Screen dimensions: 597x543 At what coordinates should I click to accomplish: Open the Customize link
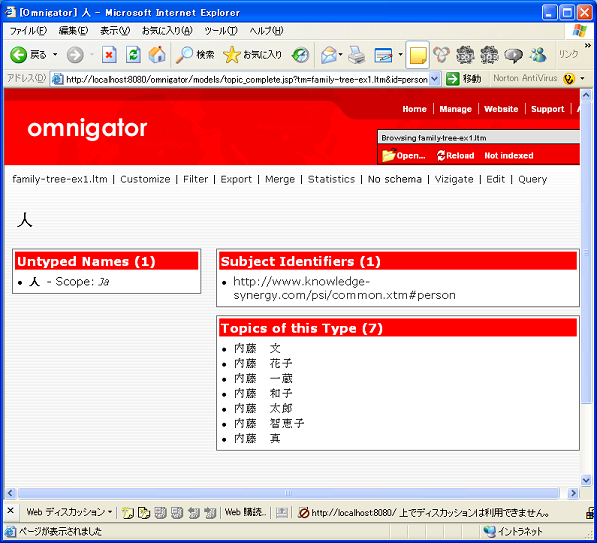(x=145, y=179)
